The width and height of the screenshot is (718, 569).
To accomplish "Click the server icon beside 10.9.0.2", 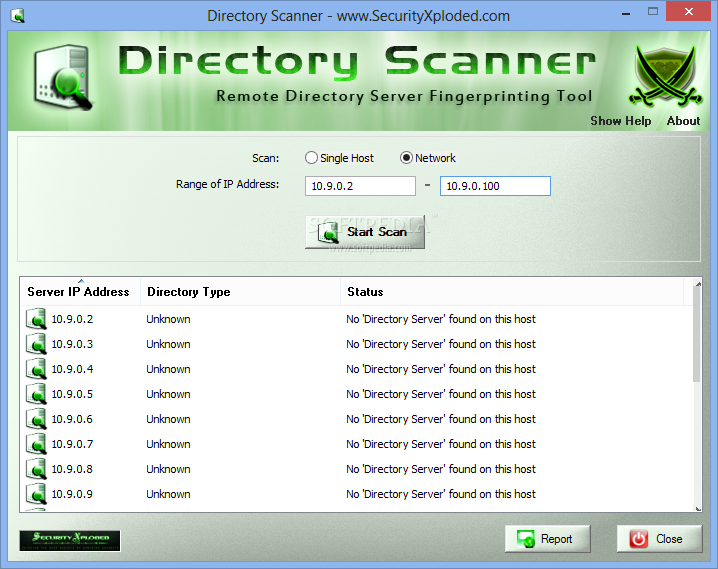I will tap(36, 319).
